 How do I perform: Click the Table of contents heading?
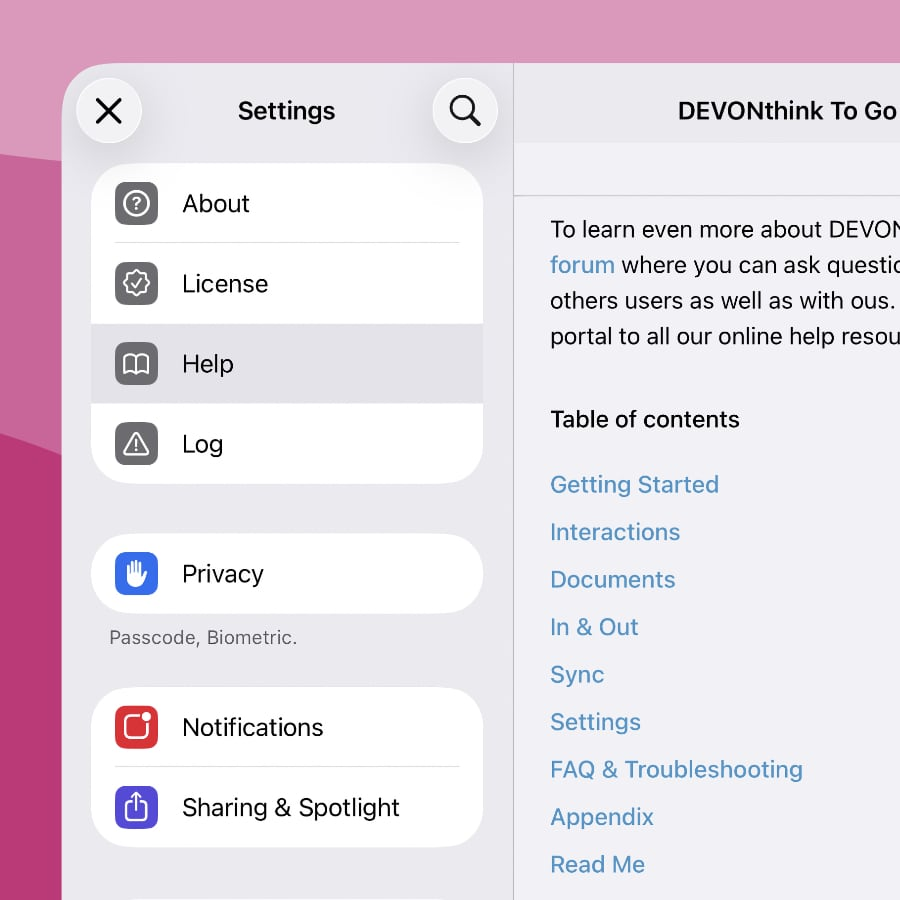coord(645,420)
